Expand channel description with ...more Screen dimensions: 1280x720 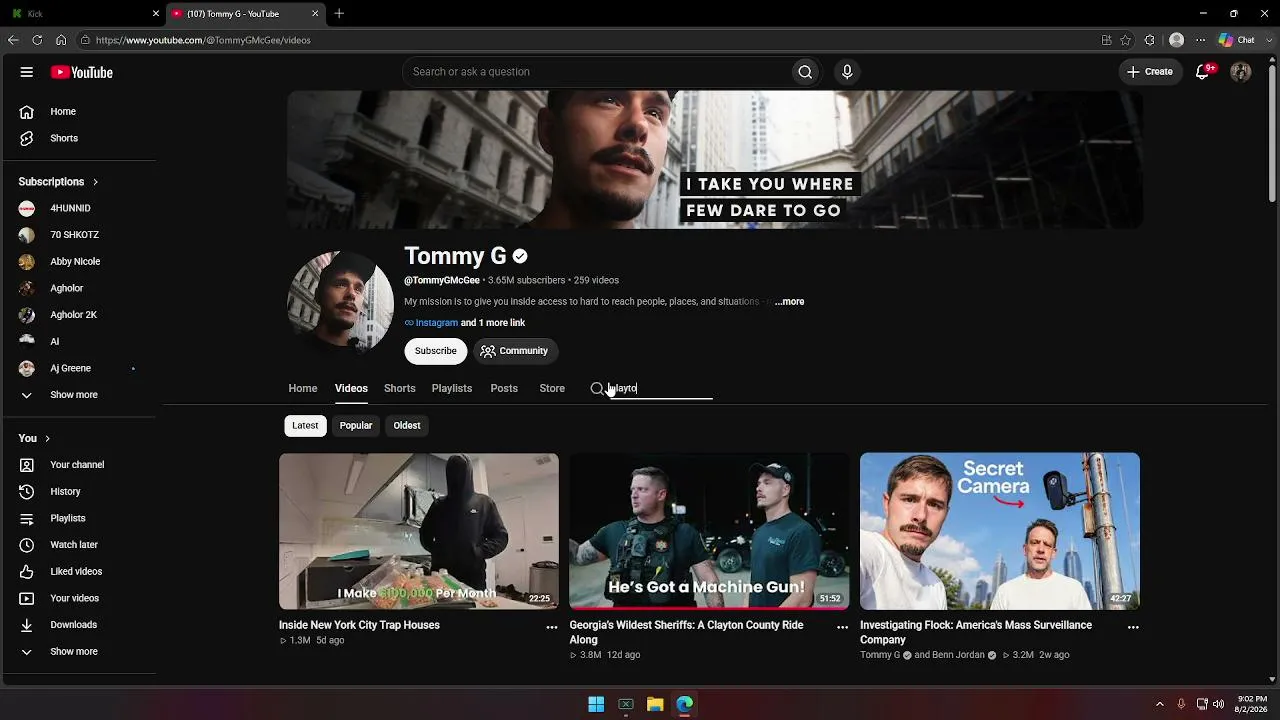point(789,302)
